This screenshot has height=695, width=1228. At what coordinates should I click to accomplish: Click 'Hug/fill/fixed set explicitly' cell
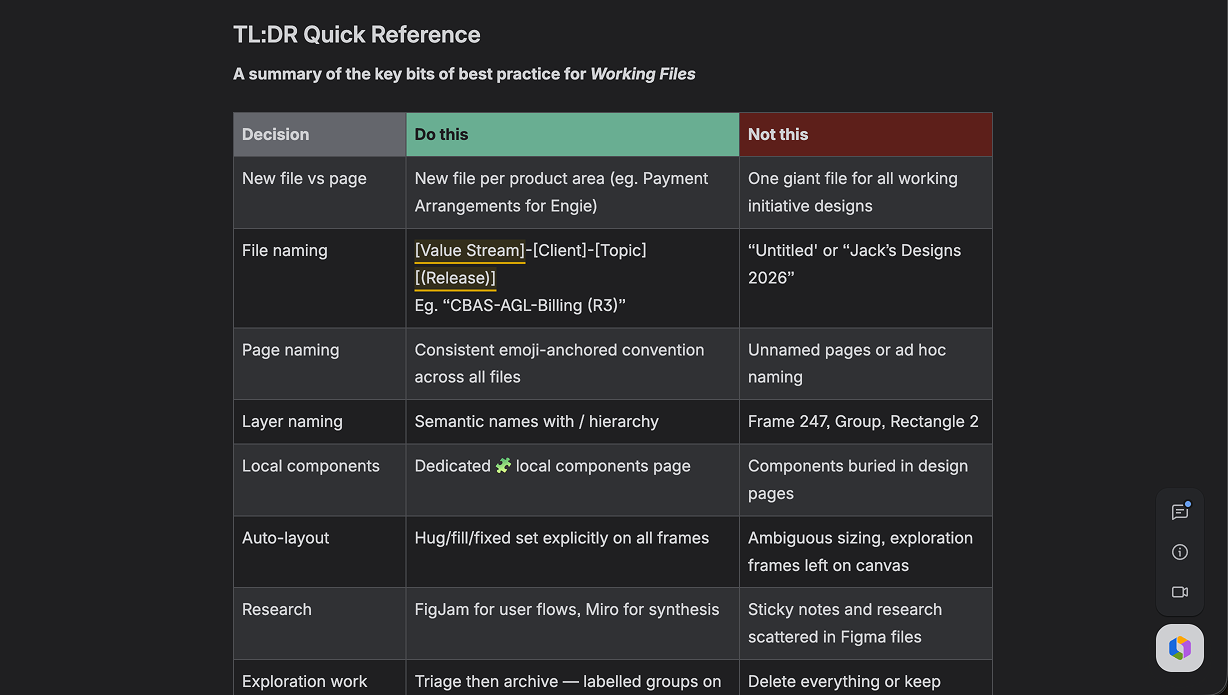[573, 552]
